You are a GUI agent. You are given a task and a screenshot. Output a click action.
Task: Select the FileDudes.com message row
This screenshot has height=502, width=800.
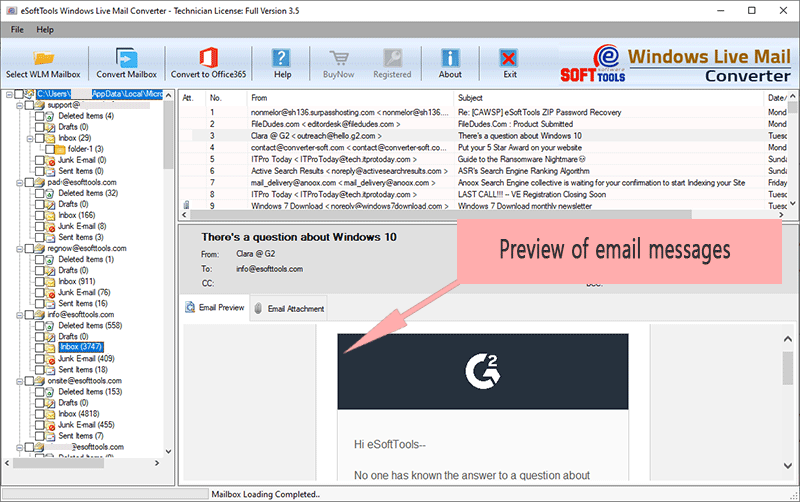point(483,124)
